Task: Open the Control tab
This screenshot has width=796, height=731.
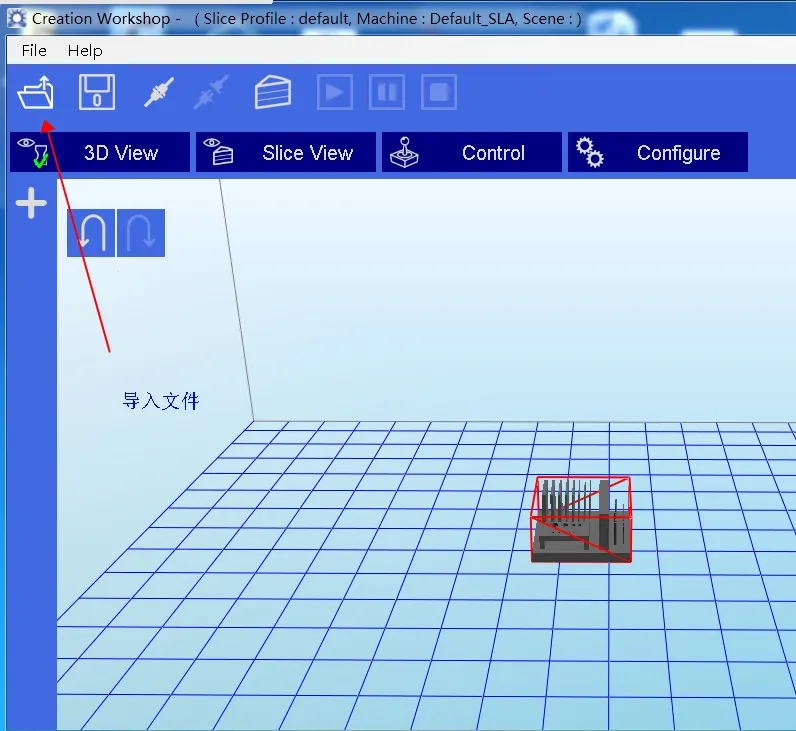Action: pos(472,152)
